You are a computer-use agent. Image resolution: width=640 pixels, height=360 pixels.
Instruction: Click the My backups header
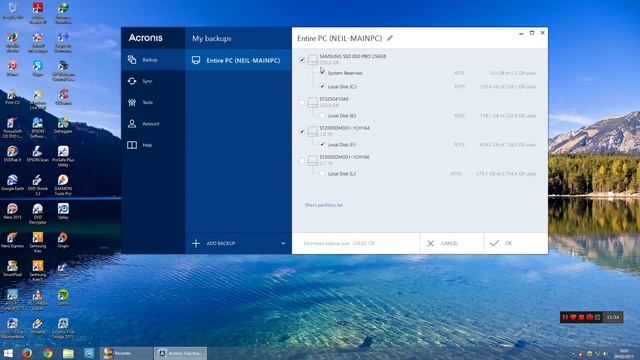[x=212, y=38]
